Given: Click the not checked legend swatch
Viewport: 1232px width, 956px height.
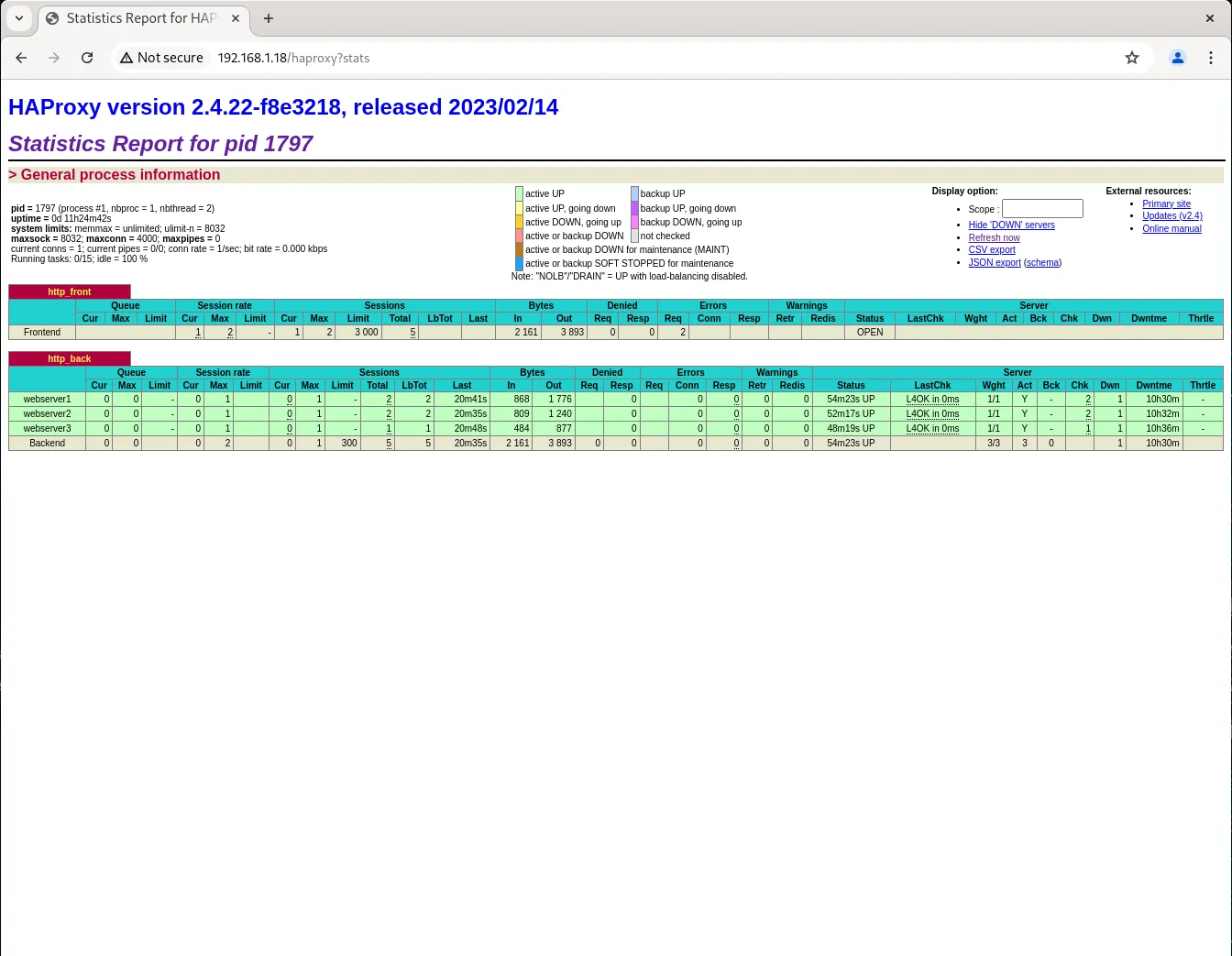Looking at the screenshot, I should pyautogui.click(x=634, y=236).
